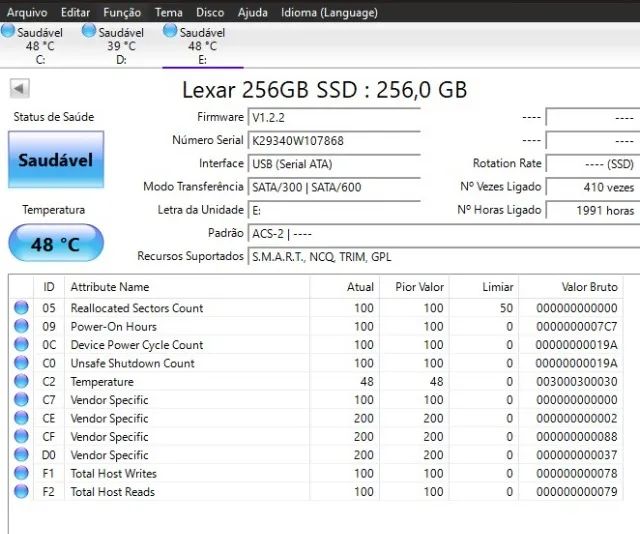Screen dimensions: 640x534
Task: Select the Device Power Cycle Count text
Action: (137, 345)
